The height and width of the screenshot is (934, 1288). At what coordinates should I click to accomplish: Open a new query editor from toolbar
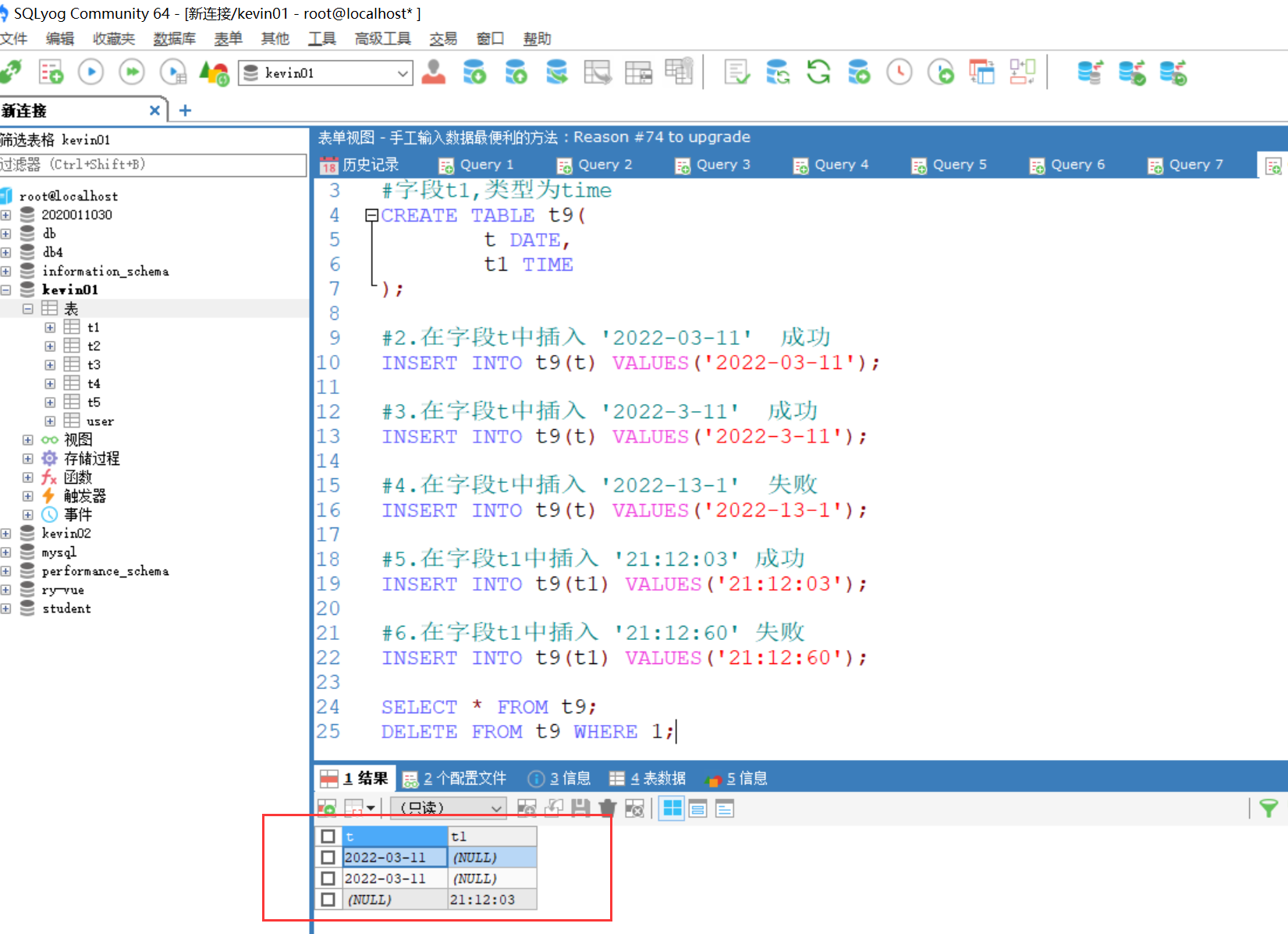click(51, 73)
